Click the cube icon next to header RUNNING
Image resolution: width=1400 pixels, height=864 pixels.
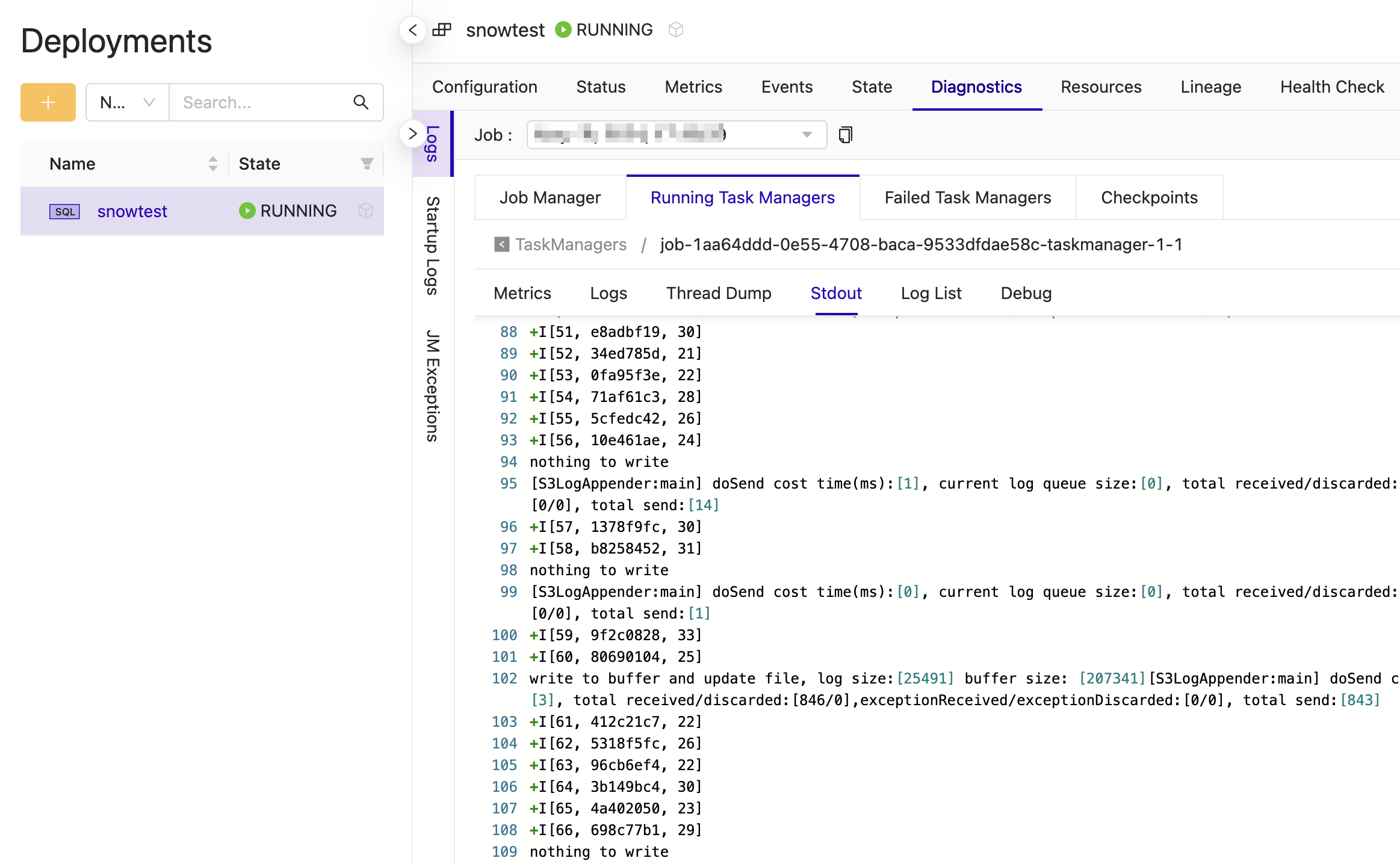coord(676,29)
